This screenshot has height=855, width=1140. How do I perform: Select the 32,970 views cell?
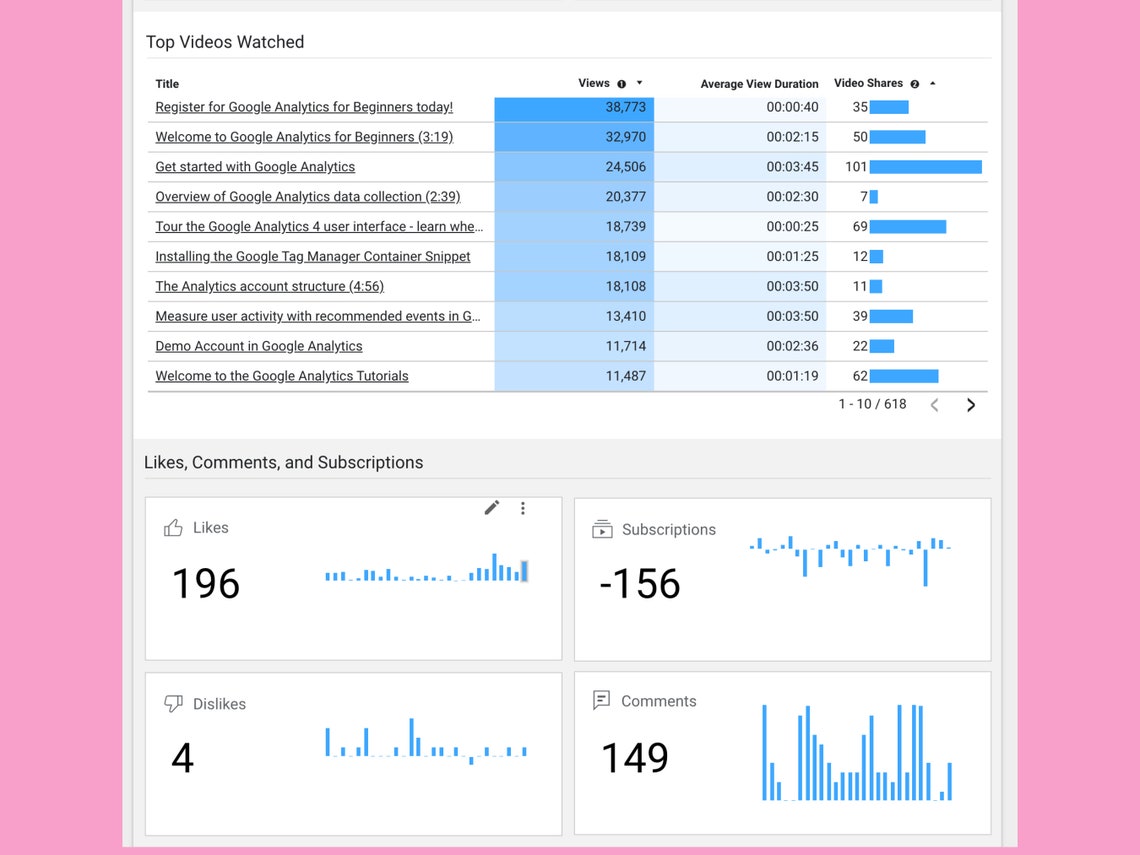[x=574, y=137]
